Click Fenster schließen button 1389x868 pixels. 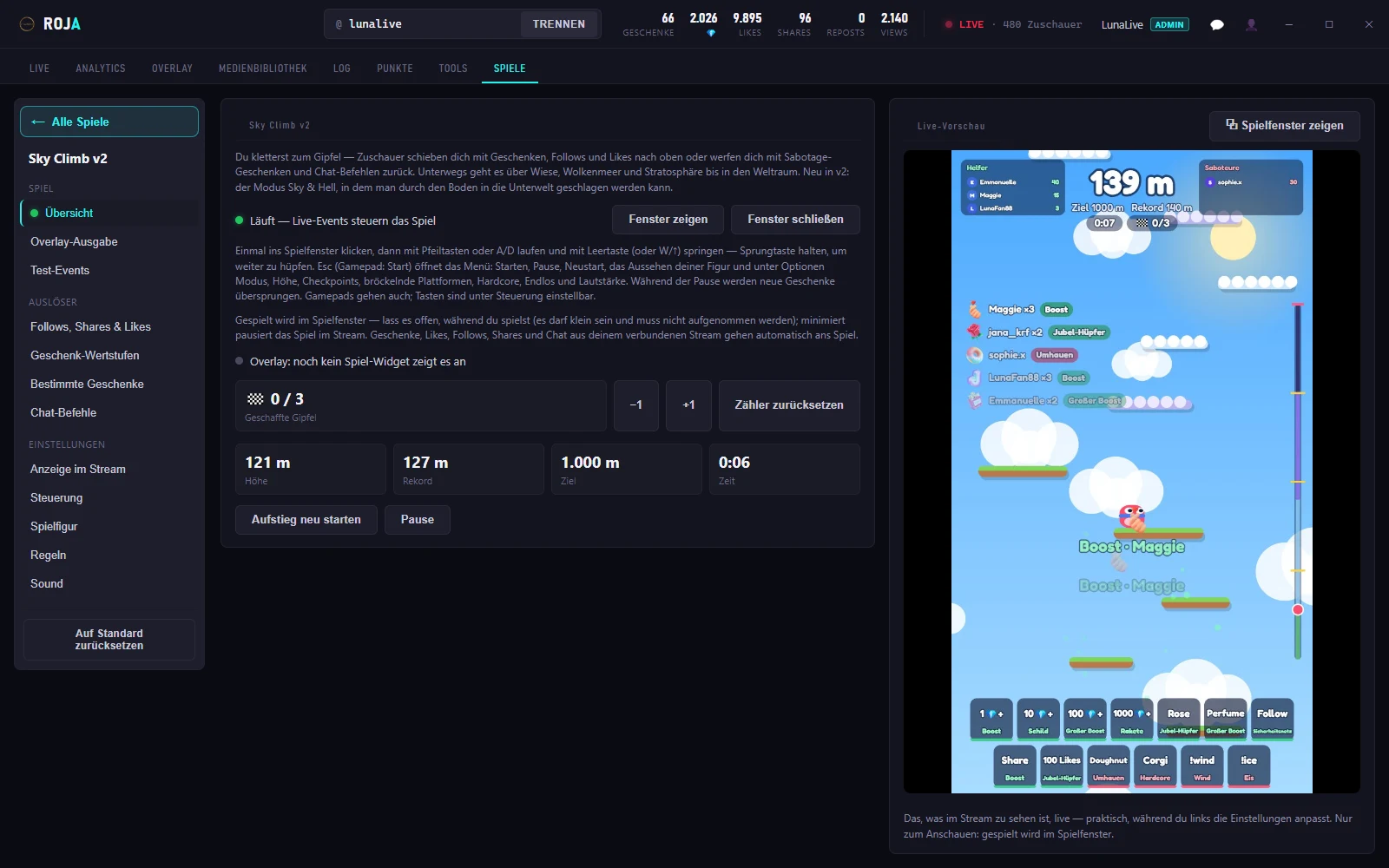(795, 220)
